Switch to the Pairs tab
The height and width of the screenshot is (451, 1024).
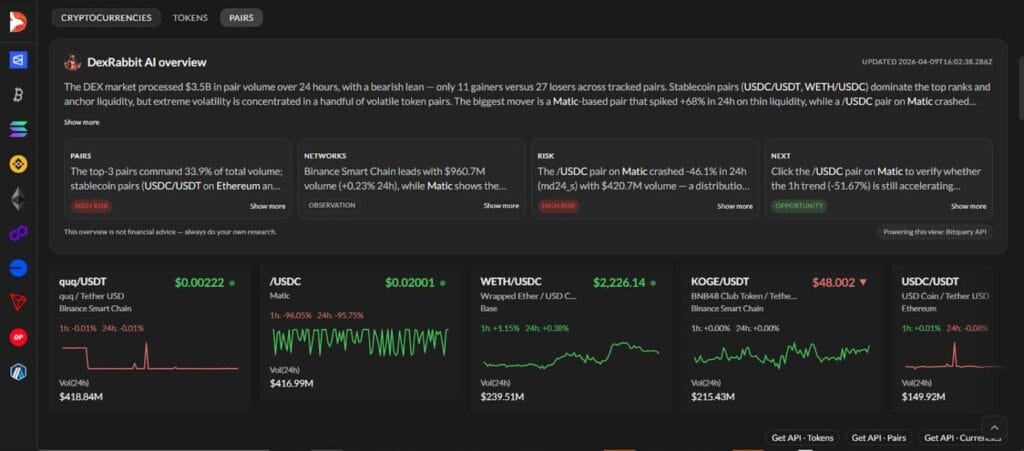click(x=241, y=18)
